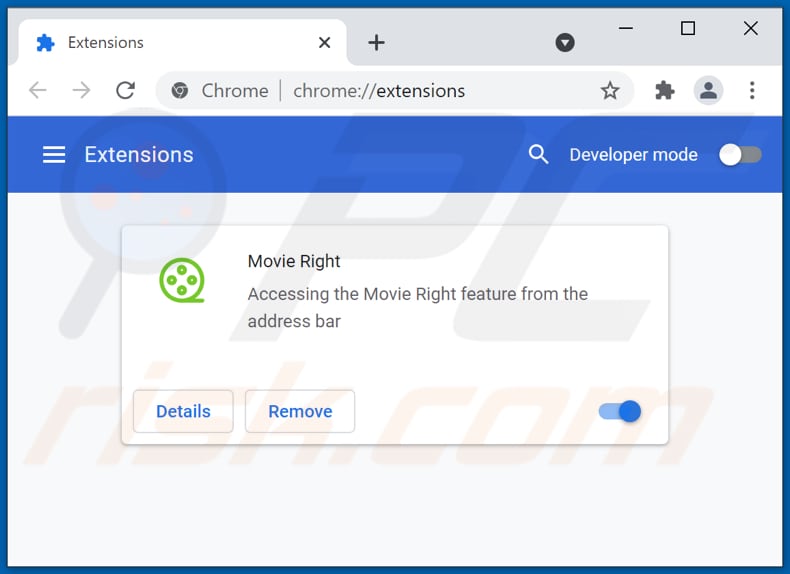Image resolution: width=790 pixels, height=574 pixels.
Task: Minimize the Chrome window
Action: pyautogui.click(x=626, y=28)
